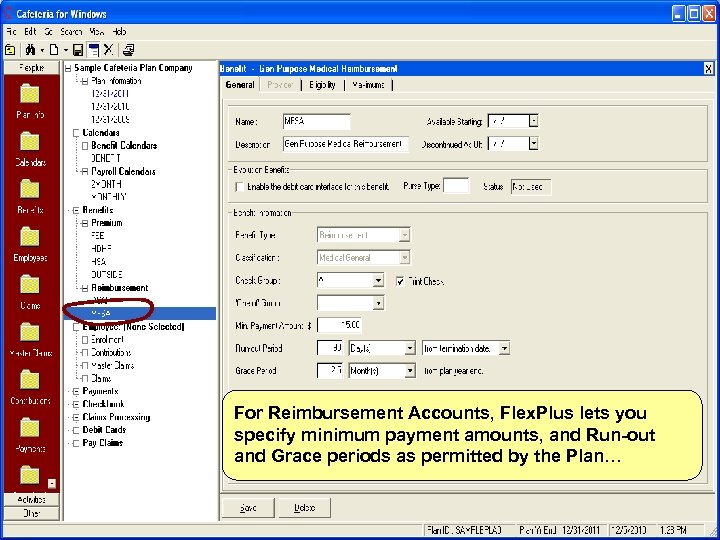Switch sidebar to the Other group

[x=31, y=513]
